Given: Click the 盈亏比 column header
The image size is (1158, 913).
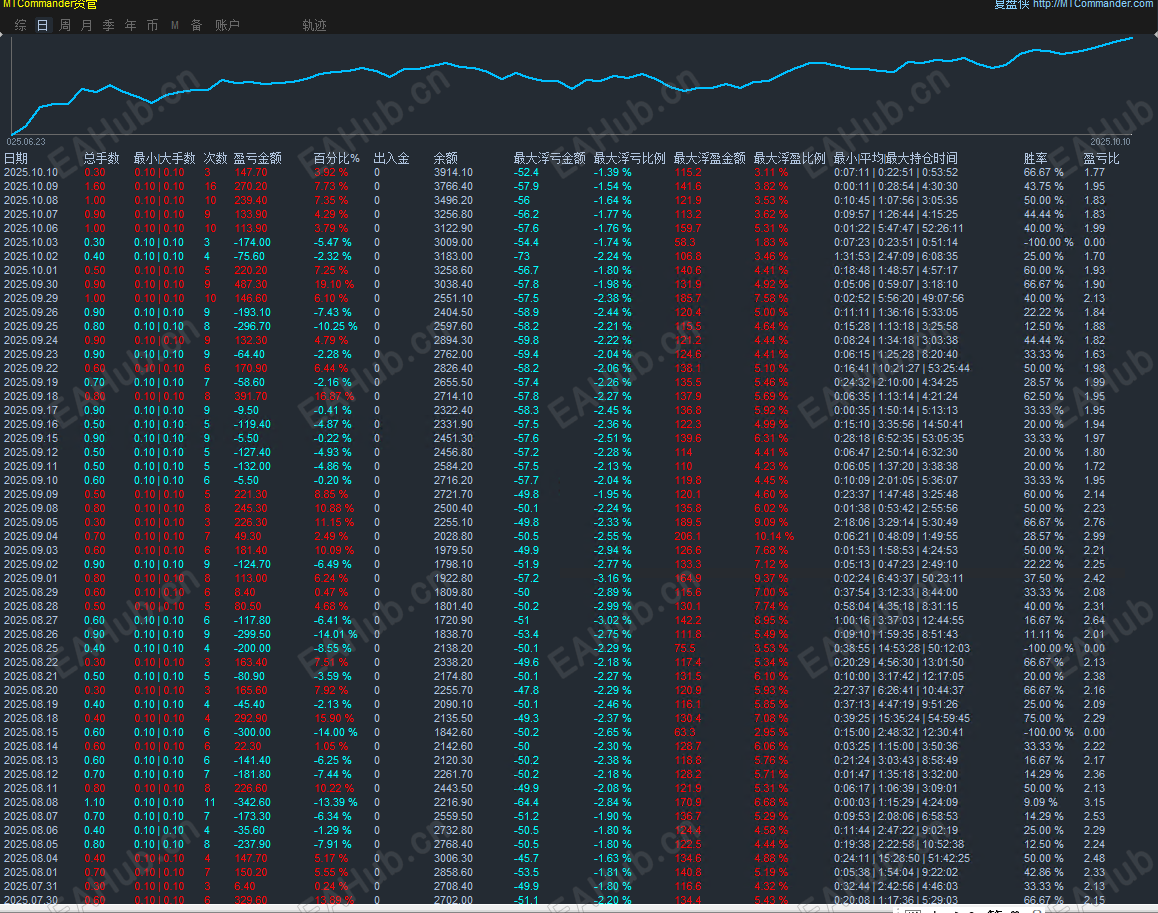Looking at the screenshot, I should pos(1101,158).
